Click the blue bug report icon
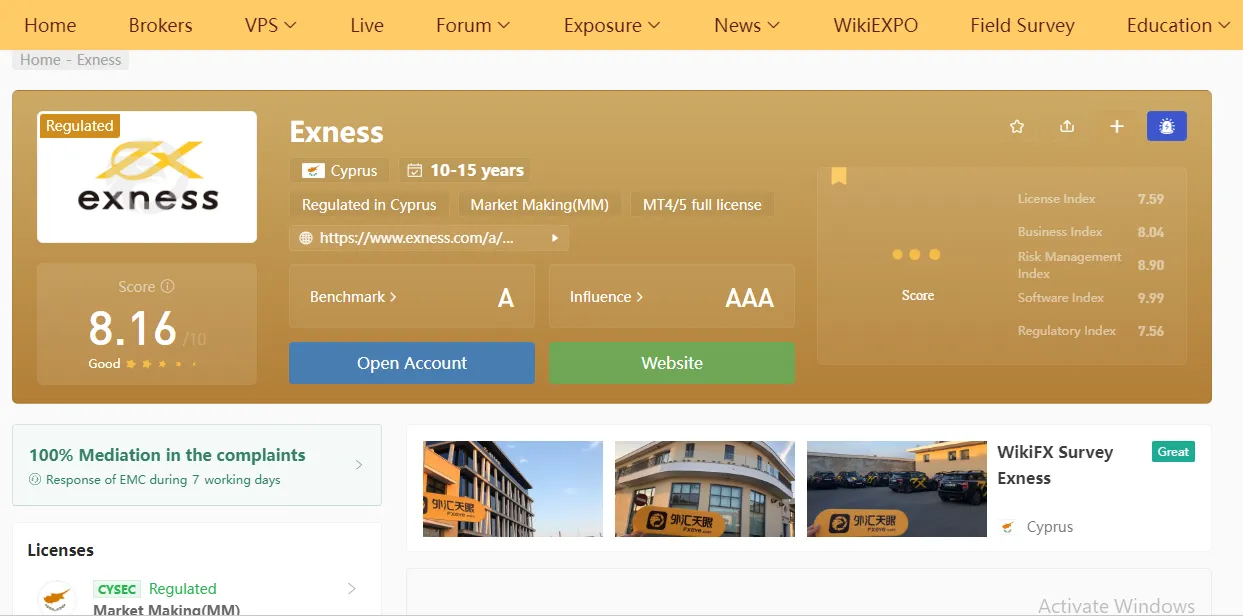 [1167, 126]
